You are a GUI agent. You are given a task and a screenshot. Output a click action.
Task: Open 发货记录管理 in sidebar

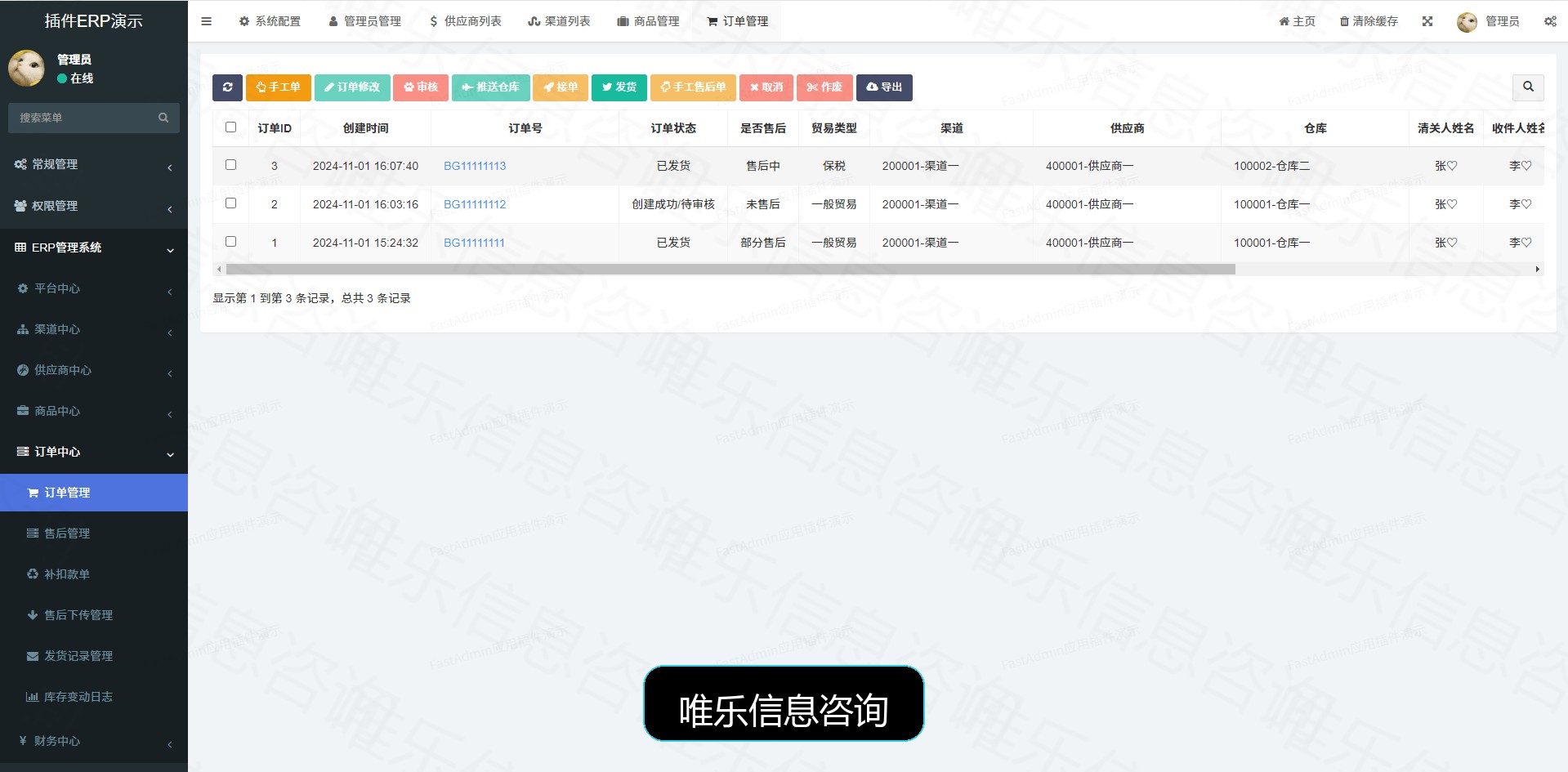click(x=94, y=656)
